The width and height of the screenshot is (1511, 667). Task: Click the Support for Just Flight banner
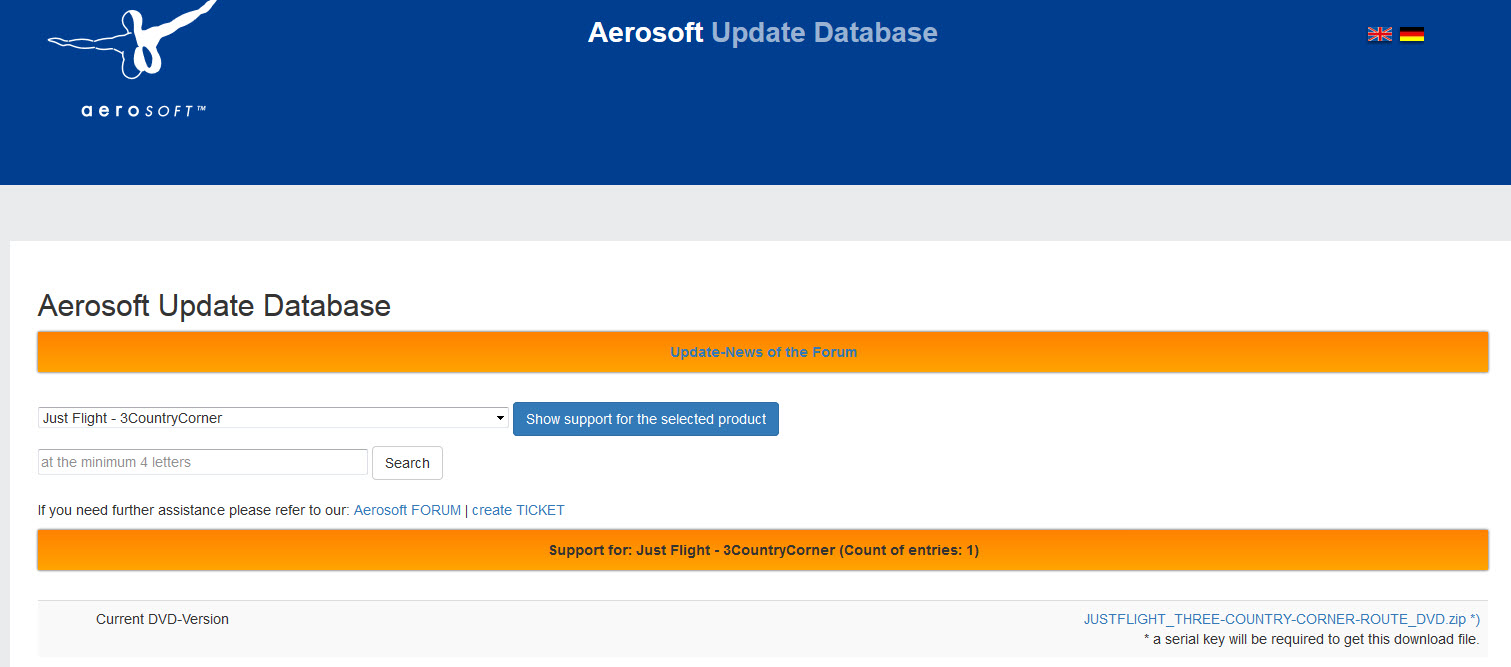coord(763,550)
